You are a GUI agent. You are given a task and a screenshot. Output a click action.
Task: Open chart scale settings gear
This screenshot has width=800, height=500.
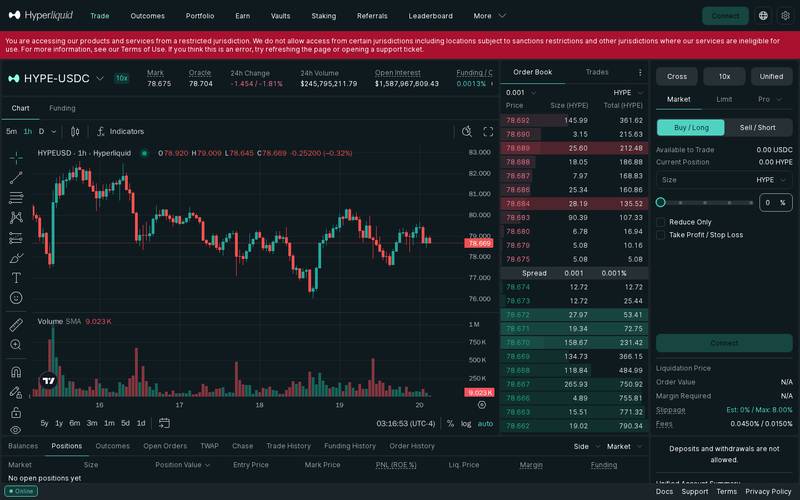pos(482,405)
